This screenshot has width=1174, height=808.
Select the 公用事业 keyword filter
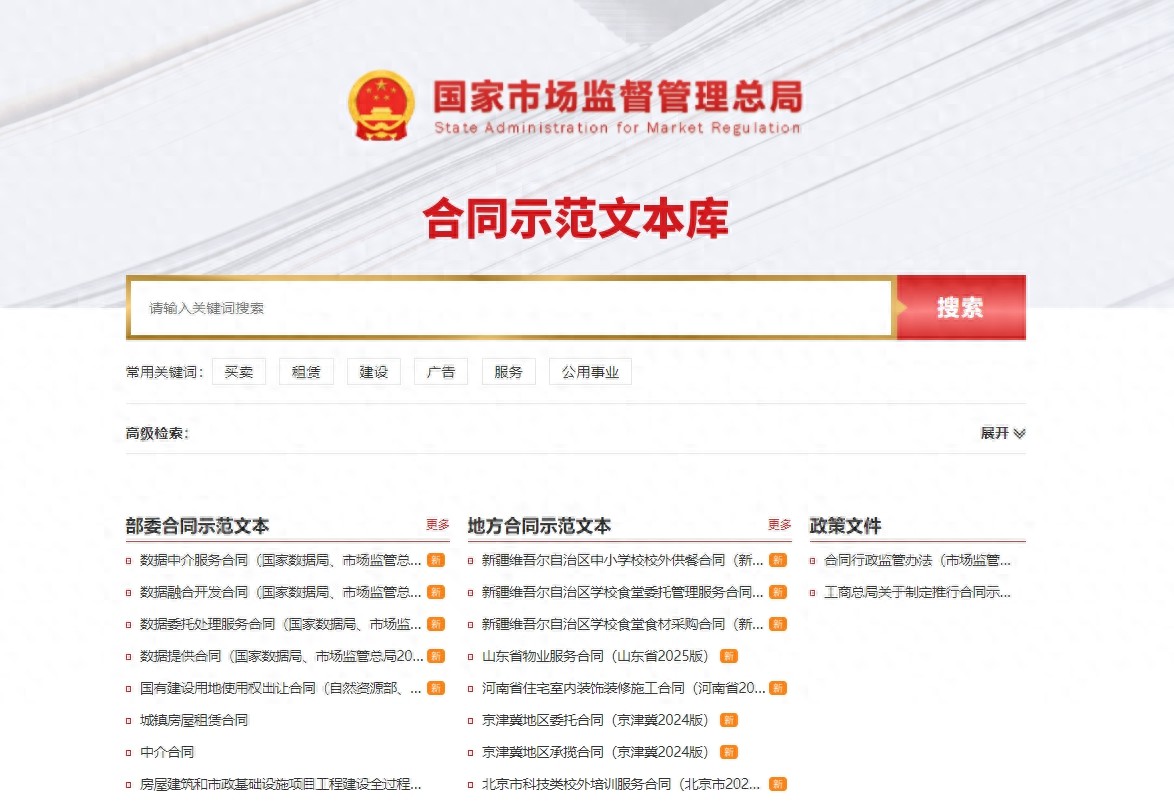590,371
